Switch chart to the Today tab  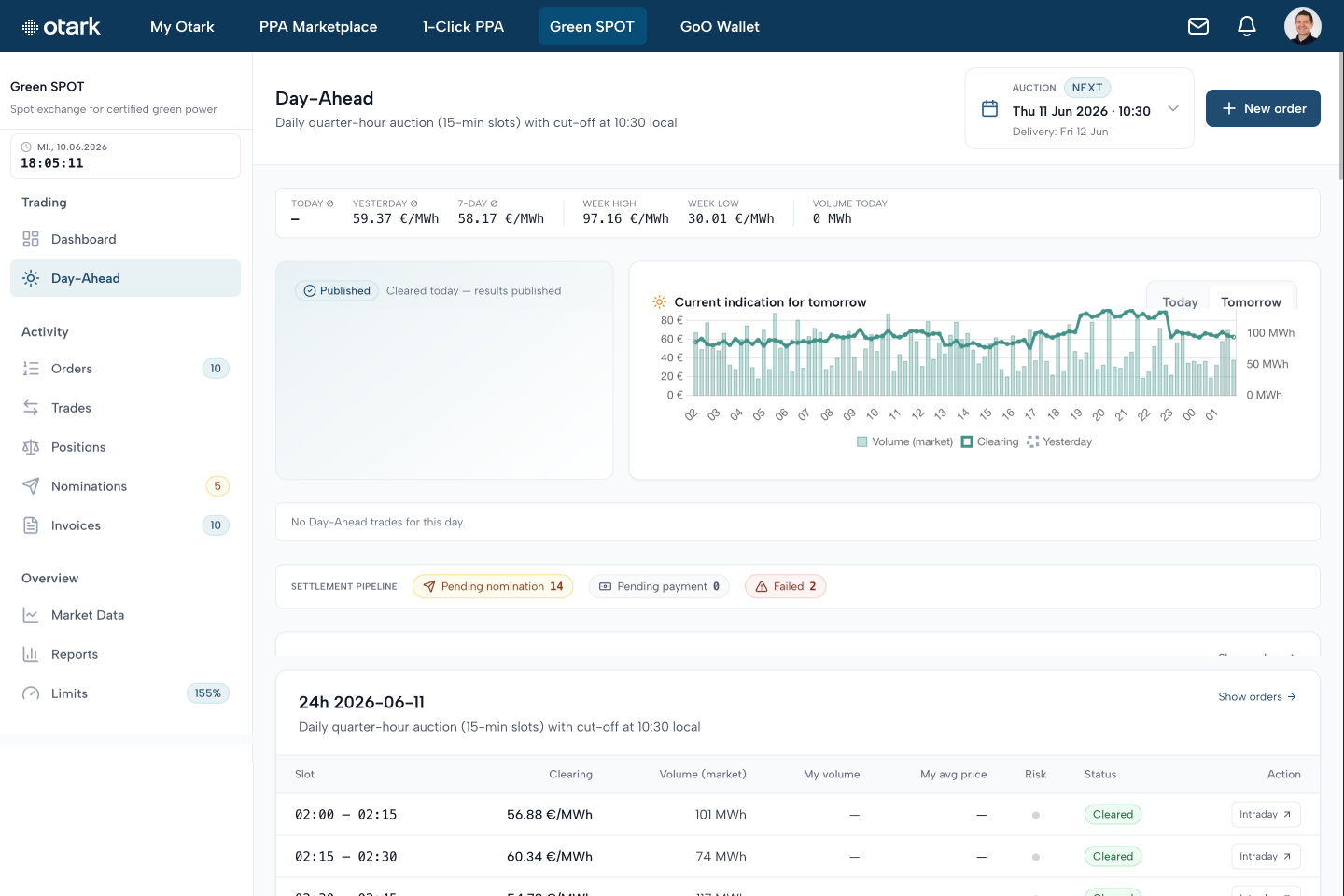coord(1180,302)
